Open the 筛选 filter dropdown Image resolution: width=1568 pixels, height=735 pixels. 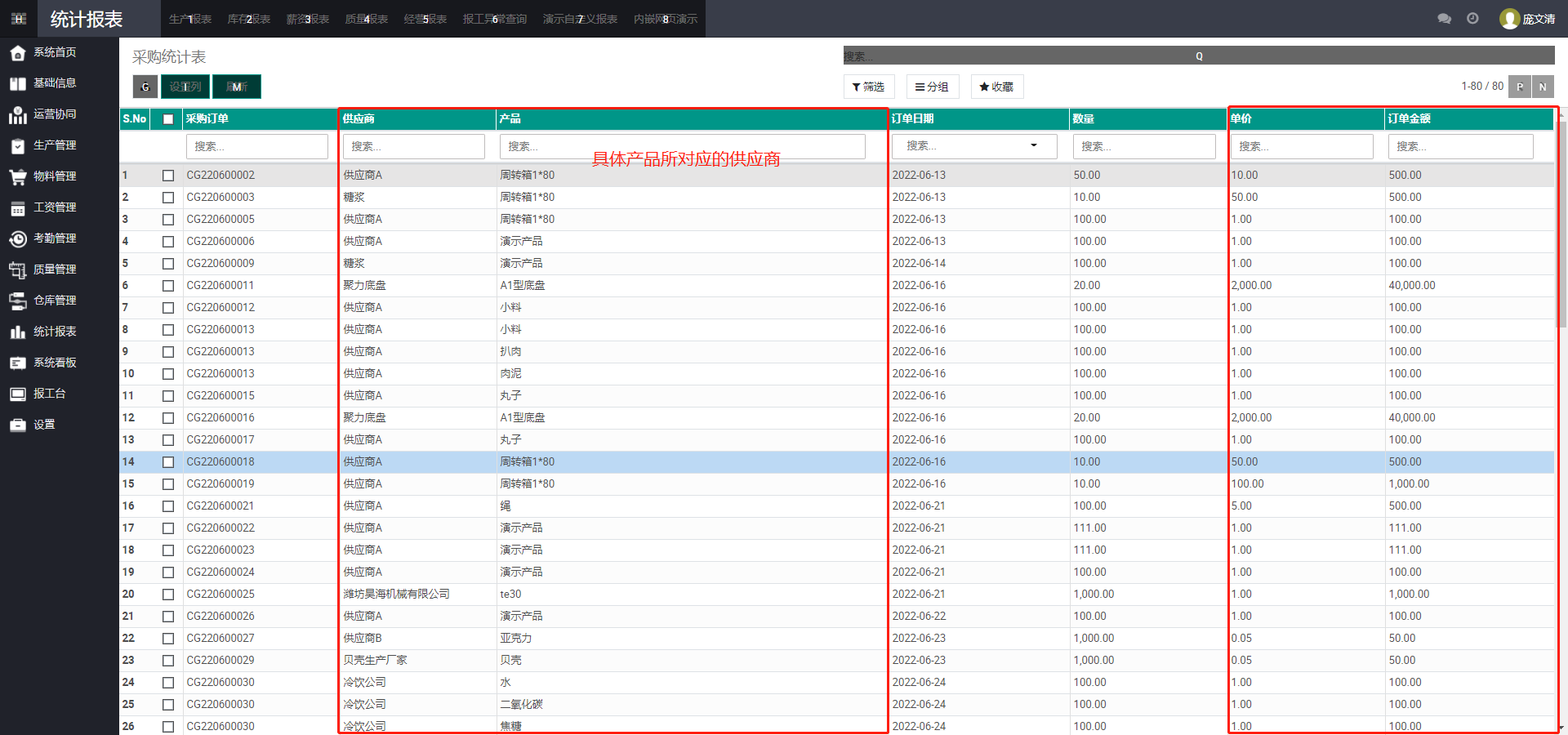(868, 87)
